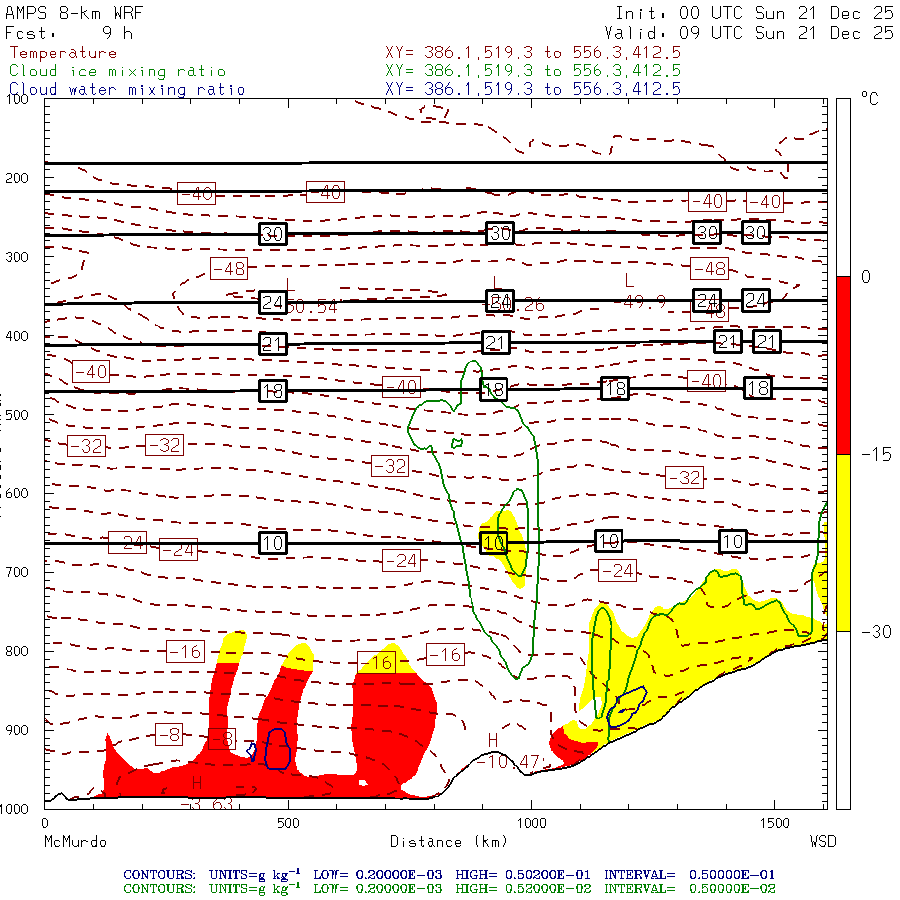
Task: Click the WSD endpoint label
Action: 822,842
